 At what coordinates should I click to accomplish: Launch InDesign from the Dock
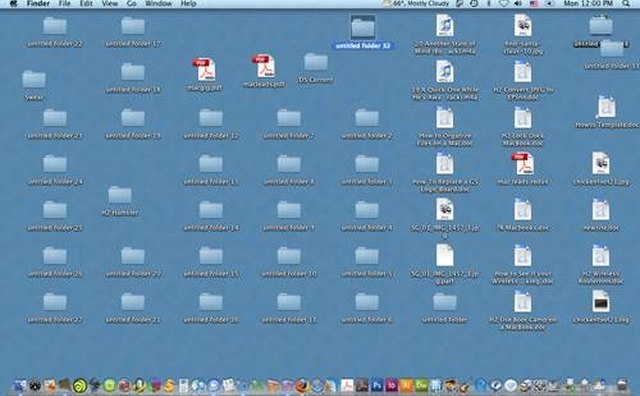(x=391, y=385)
